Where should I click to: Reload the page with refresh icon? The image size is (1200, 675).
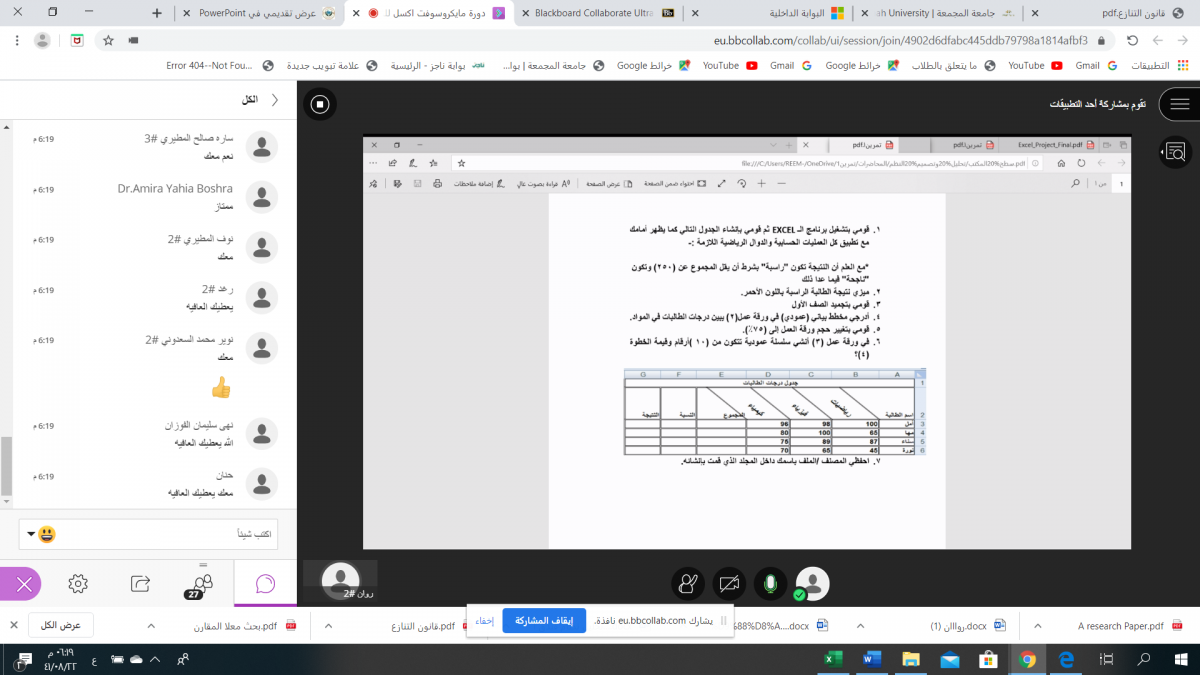[1131, 40]
